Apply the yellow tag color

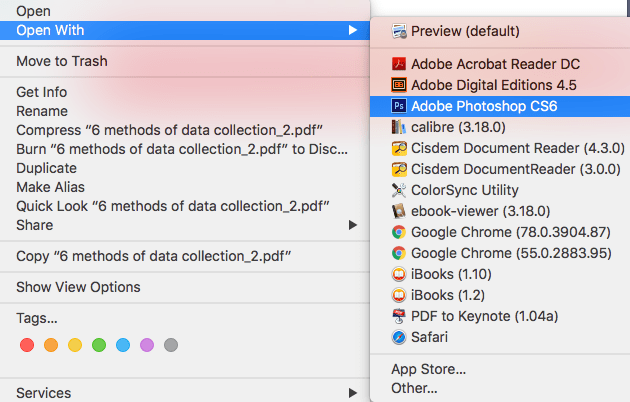coord(75,345)
